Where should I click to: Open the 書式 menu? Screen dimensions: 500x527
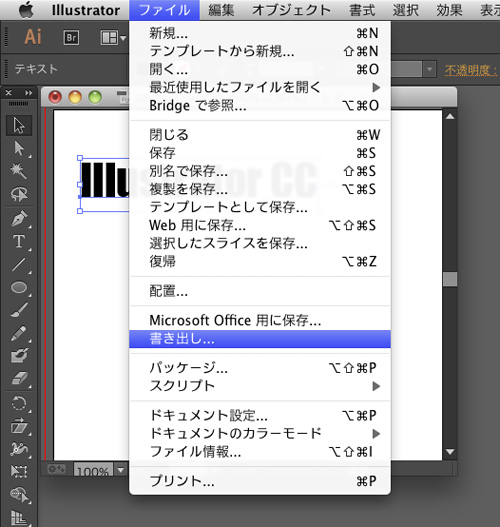point(362,10)
